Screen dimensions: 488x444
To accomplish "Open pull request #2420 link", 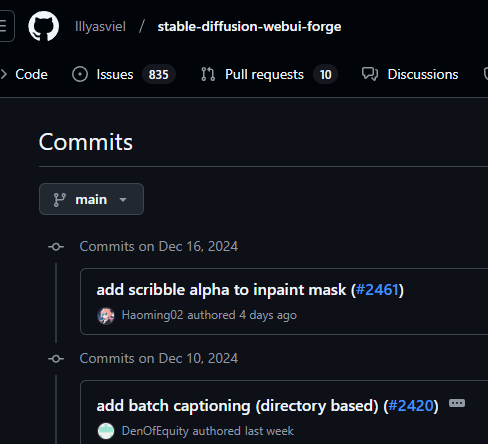I will [410, 406].
